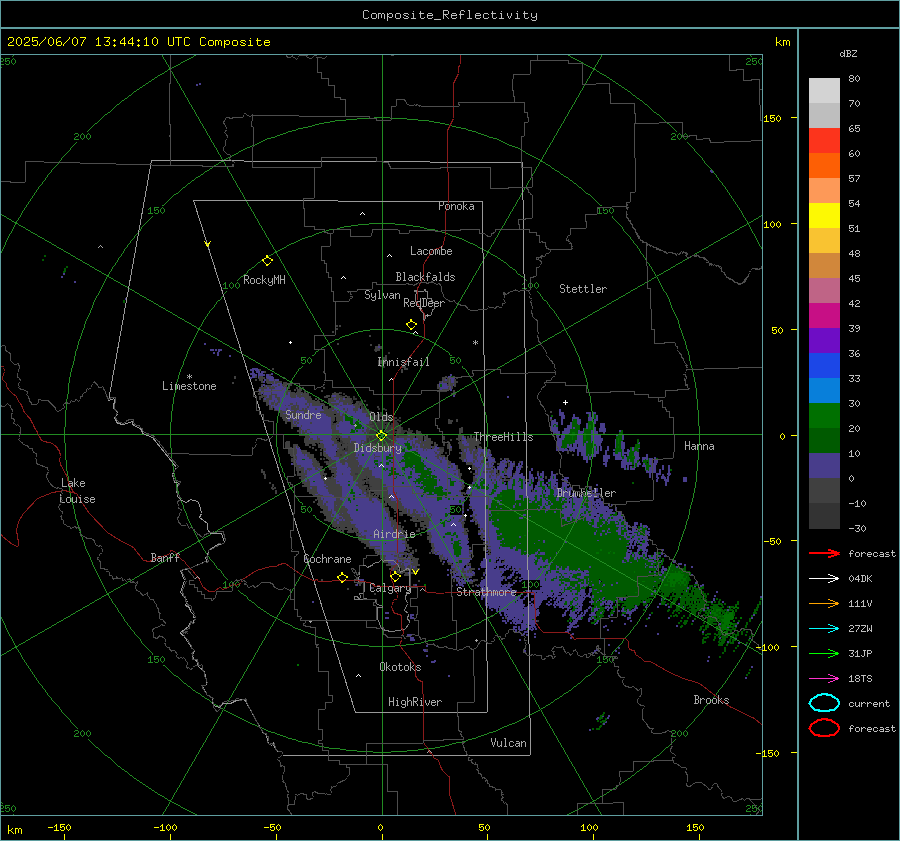Click the Limestone label
Image resolution: width=900 pixels, height=841 pixels.
pos(189,386)
